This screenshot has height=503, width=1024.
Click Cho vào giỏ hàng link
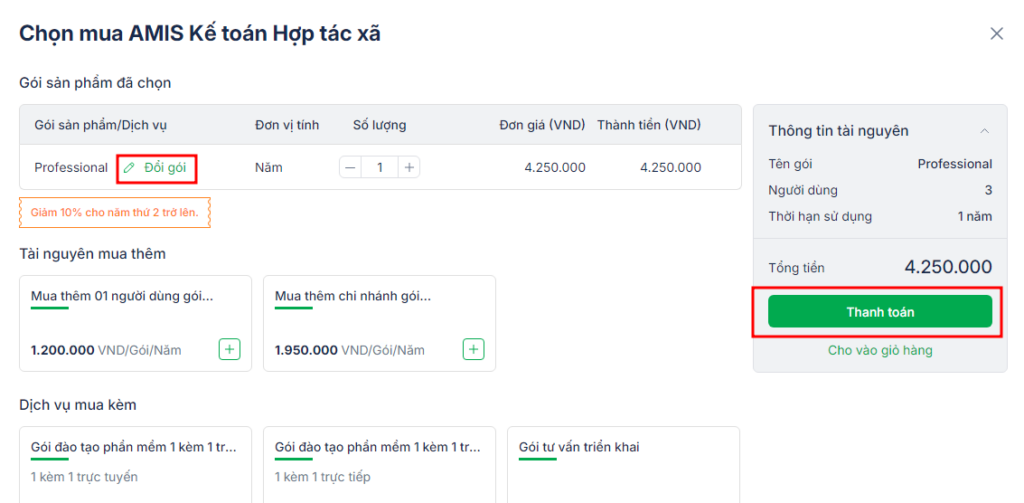point(880,351)
